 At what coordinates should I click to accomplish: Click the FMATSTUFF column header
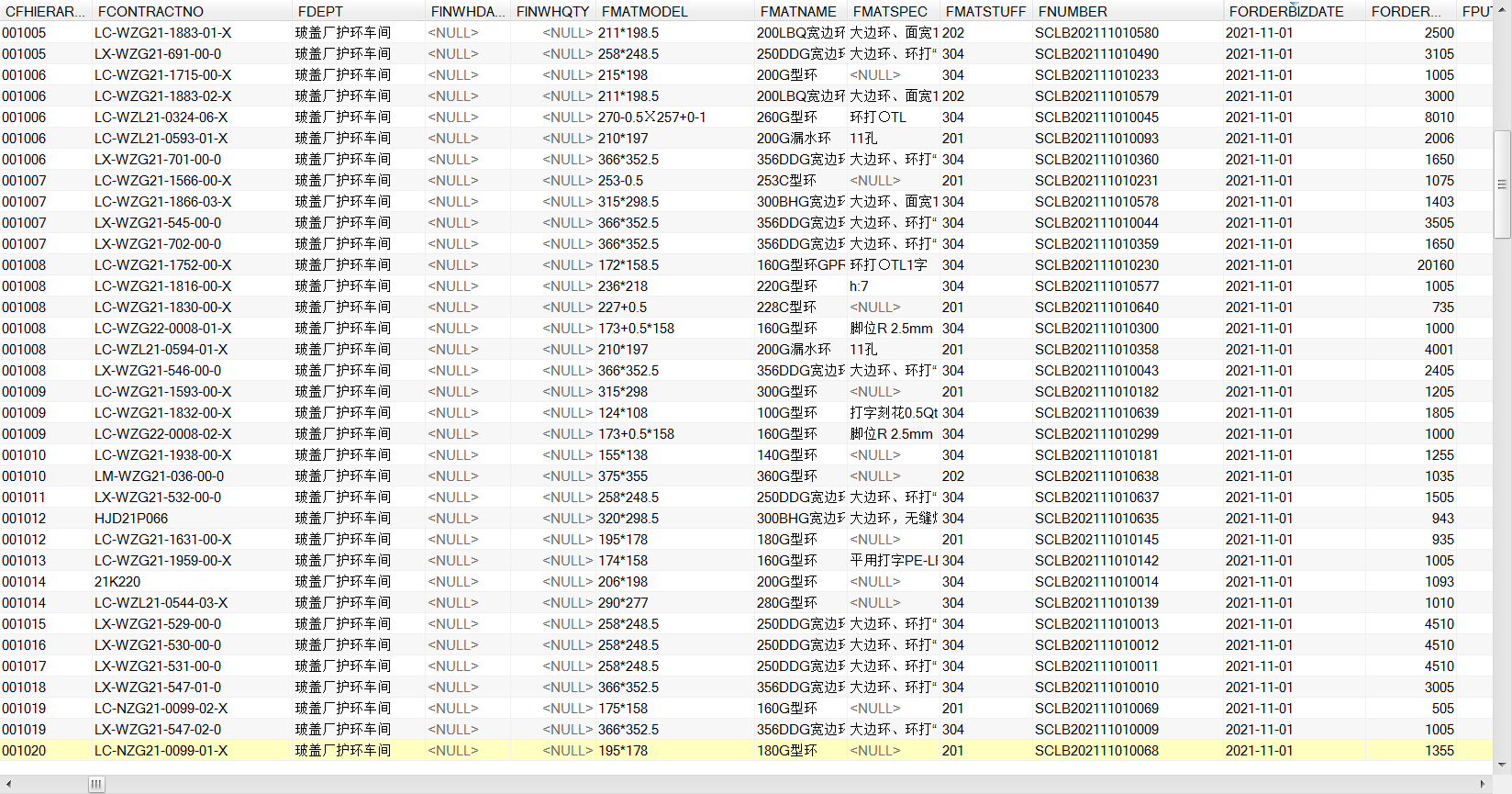tap(985, 12)
